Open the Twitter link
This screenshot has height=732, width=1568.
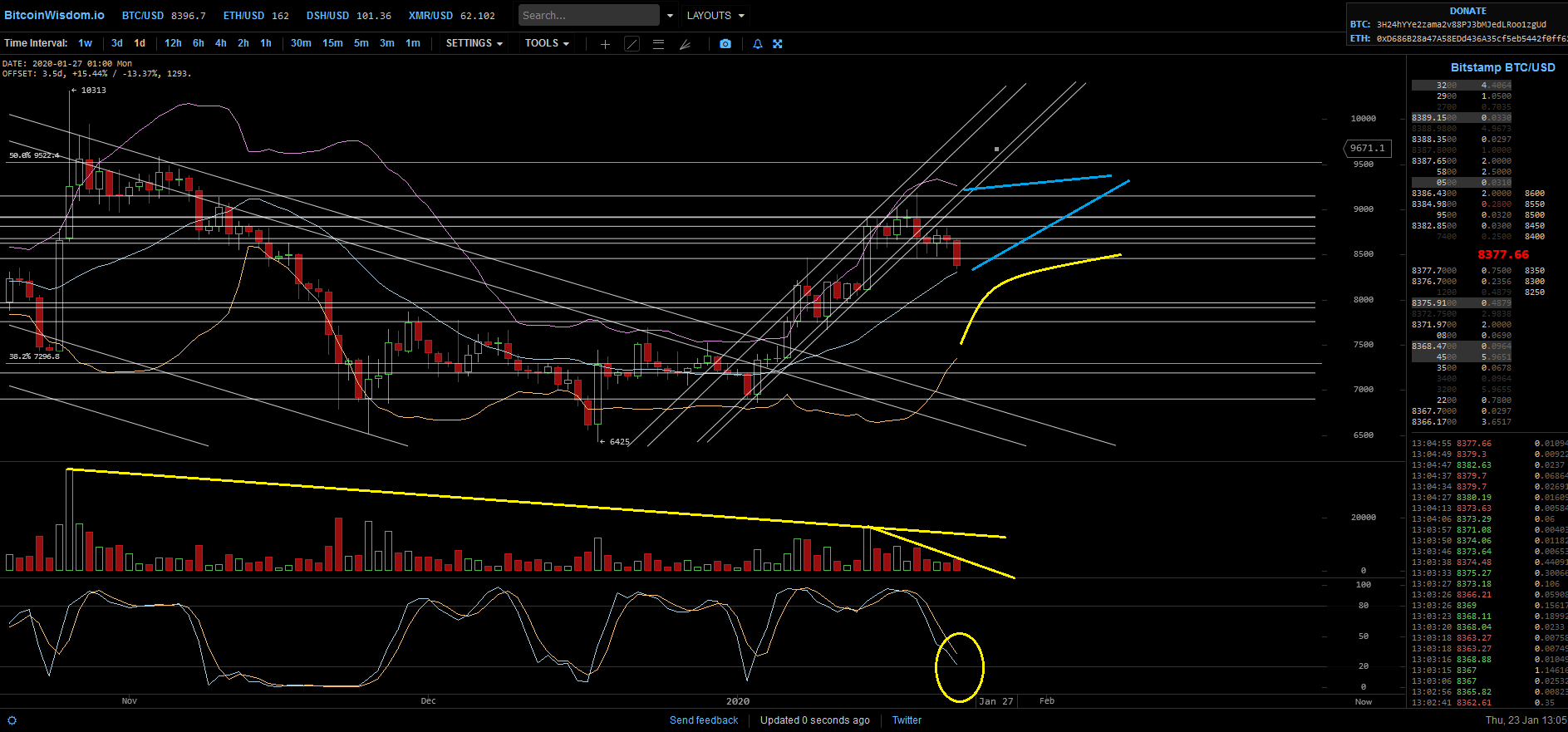(x=907, y=720)
